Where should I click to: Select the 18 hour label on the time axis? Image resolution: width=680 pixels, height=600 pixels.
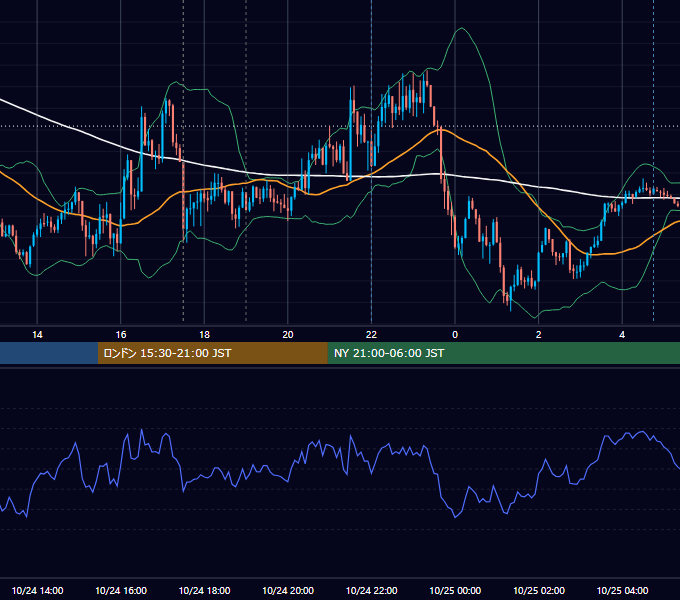[x=204, y=335]
